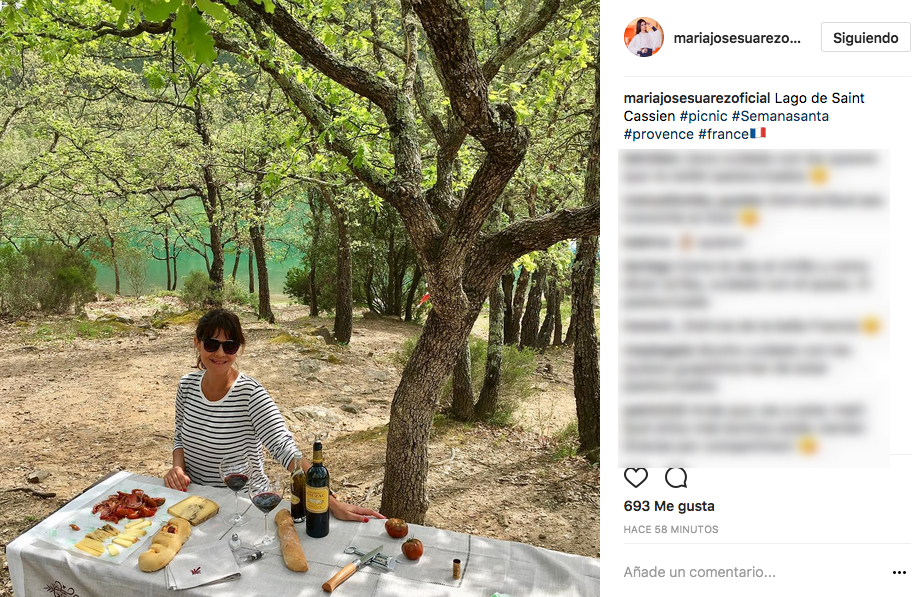Focus the Añade un comentario field
919x597 pixels.
pos(740,573)
